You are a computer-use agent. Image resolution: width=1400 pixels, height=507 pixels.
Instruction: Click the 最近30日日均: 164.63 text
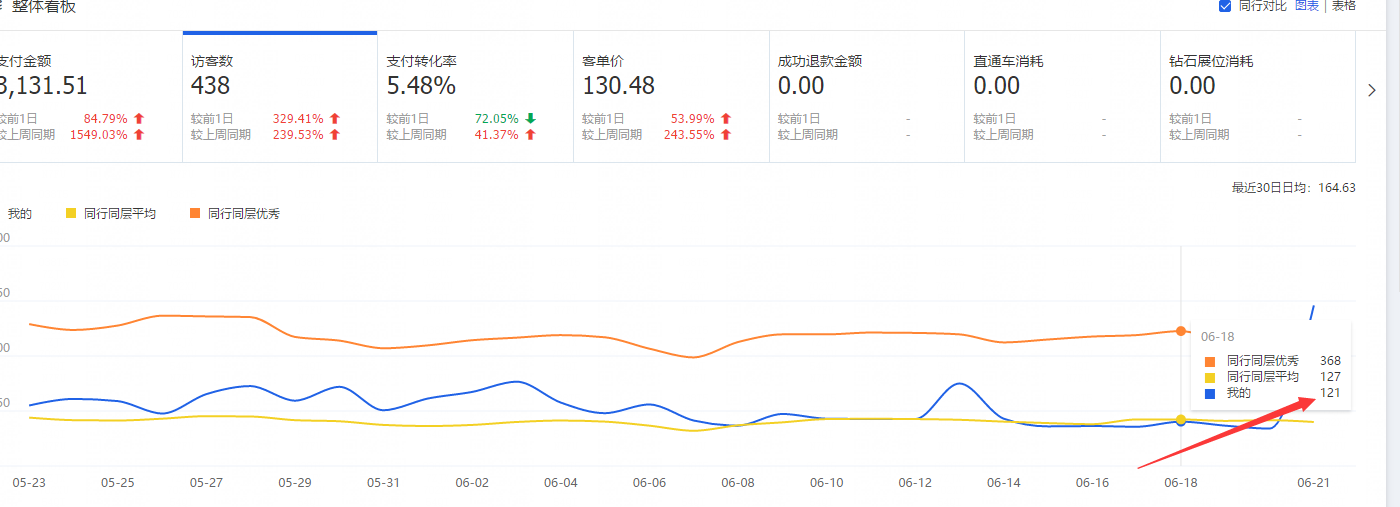pos(1293,187)
